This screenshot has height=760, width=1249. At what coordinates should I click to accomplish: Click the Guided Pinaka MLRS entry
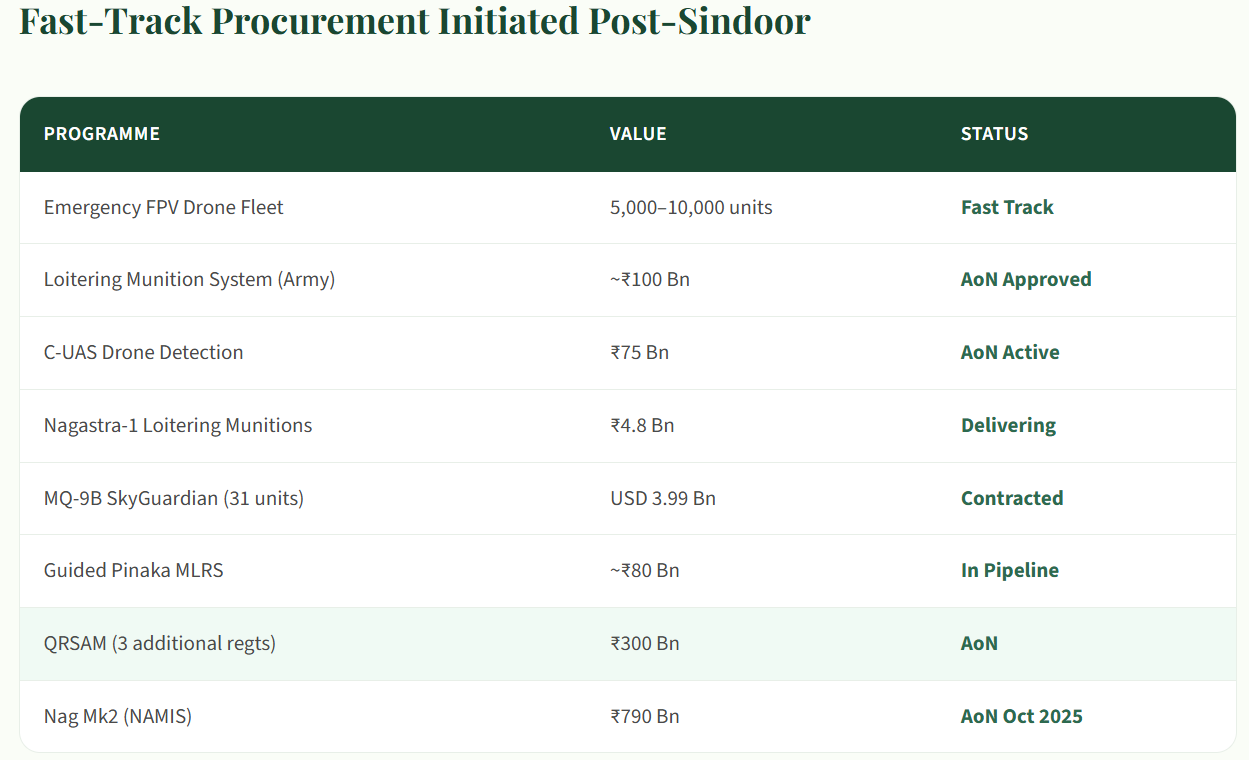(x=134, y=570)
